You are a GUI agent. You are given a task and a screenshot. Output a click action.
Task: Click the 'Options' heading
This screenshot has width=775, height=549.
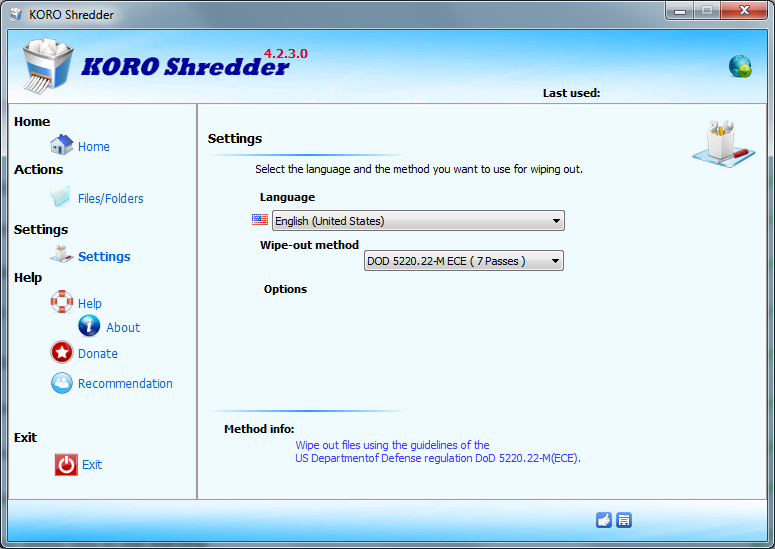coord(285,289)
